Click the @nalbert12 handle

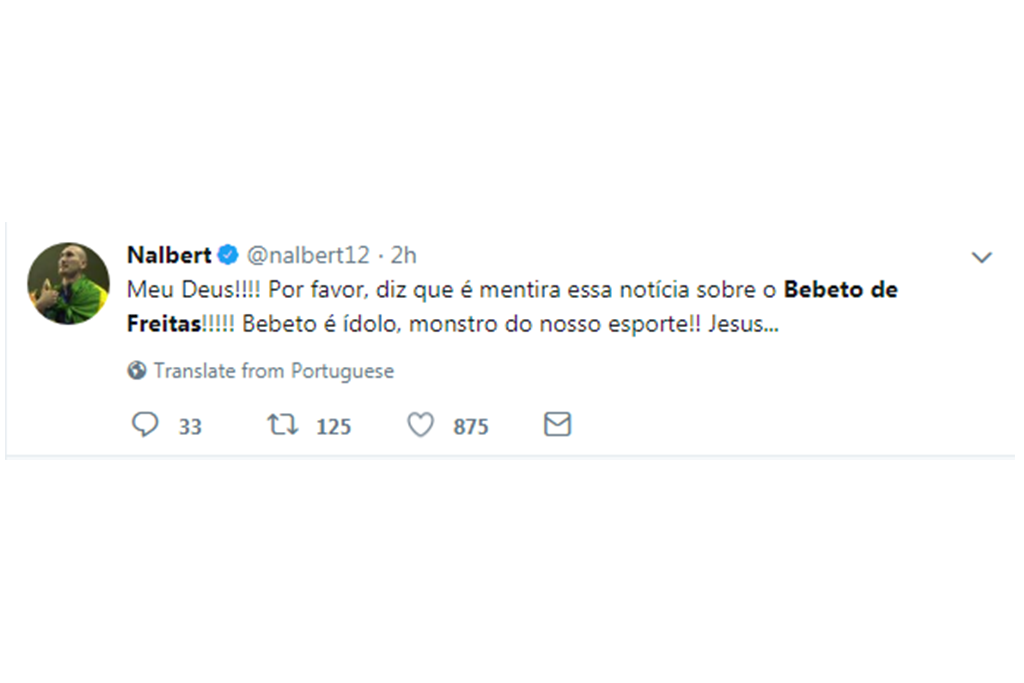(308, 255)
